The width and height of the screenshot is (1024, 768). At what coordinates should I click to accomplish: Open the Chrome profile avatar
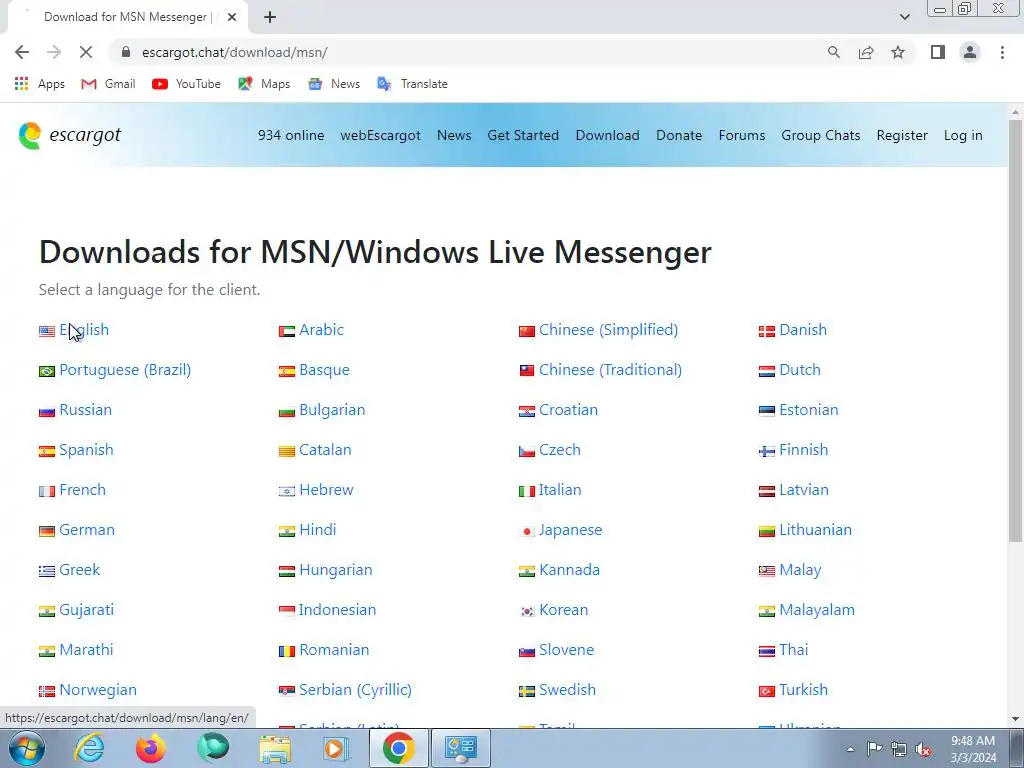pyautogui.click(x=970, y=52)
